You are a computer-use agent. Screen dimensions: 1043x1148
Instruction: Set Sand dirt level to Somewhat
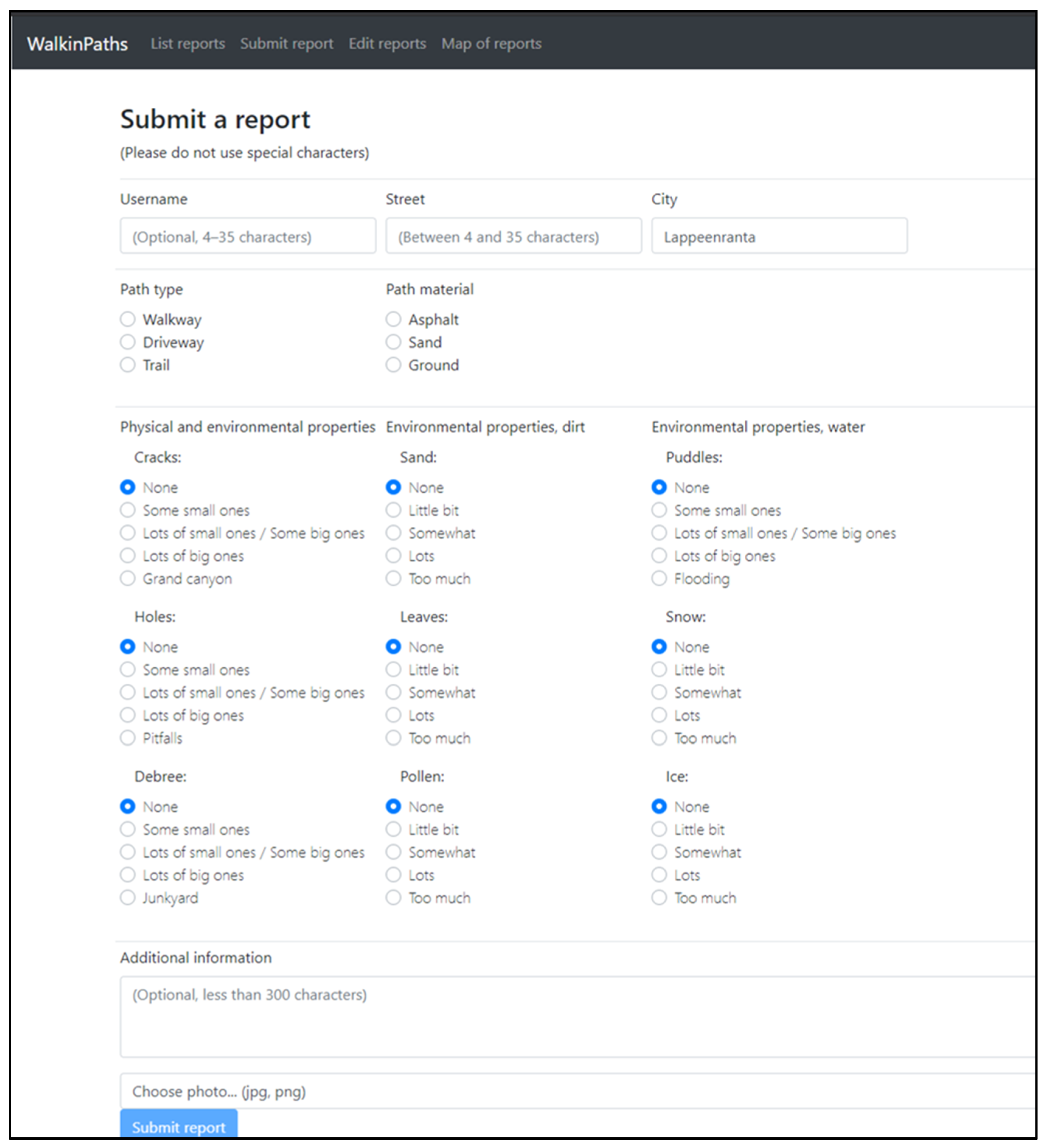(393, 533)
